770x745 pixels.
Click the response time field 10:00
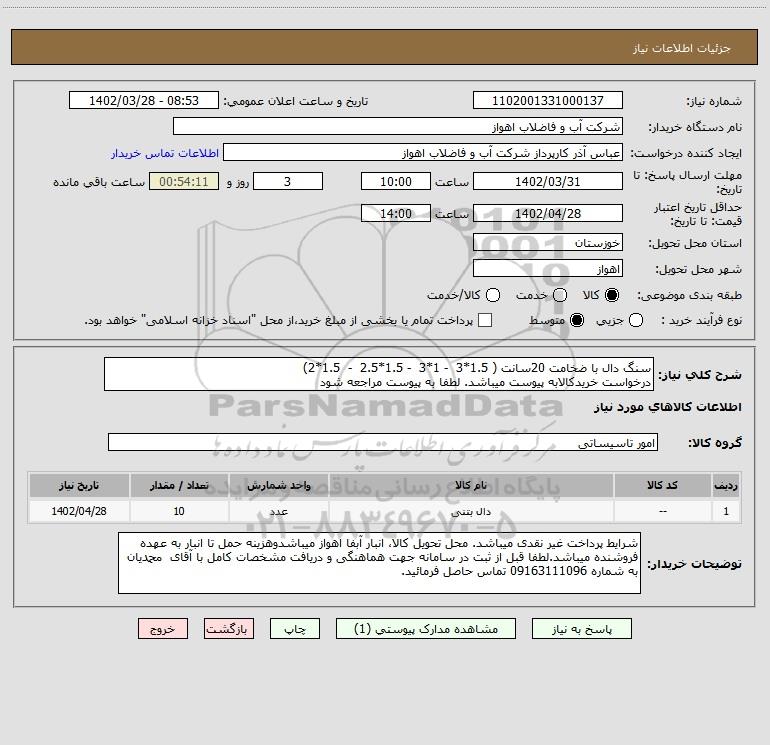tap(396, 182)
